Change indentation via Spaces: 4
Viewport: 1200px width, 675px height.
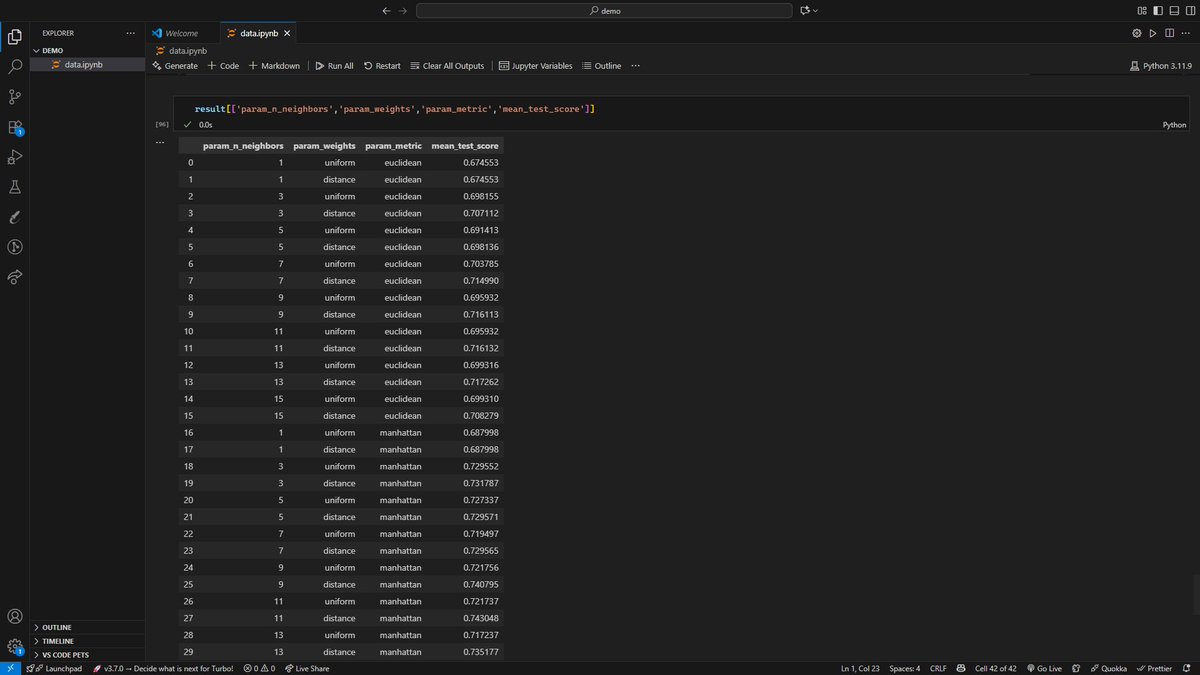click(x=905, y=668)
